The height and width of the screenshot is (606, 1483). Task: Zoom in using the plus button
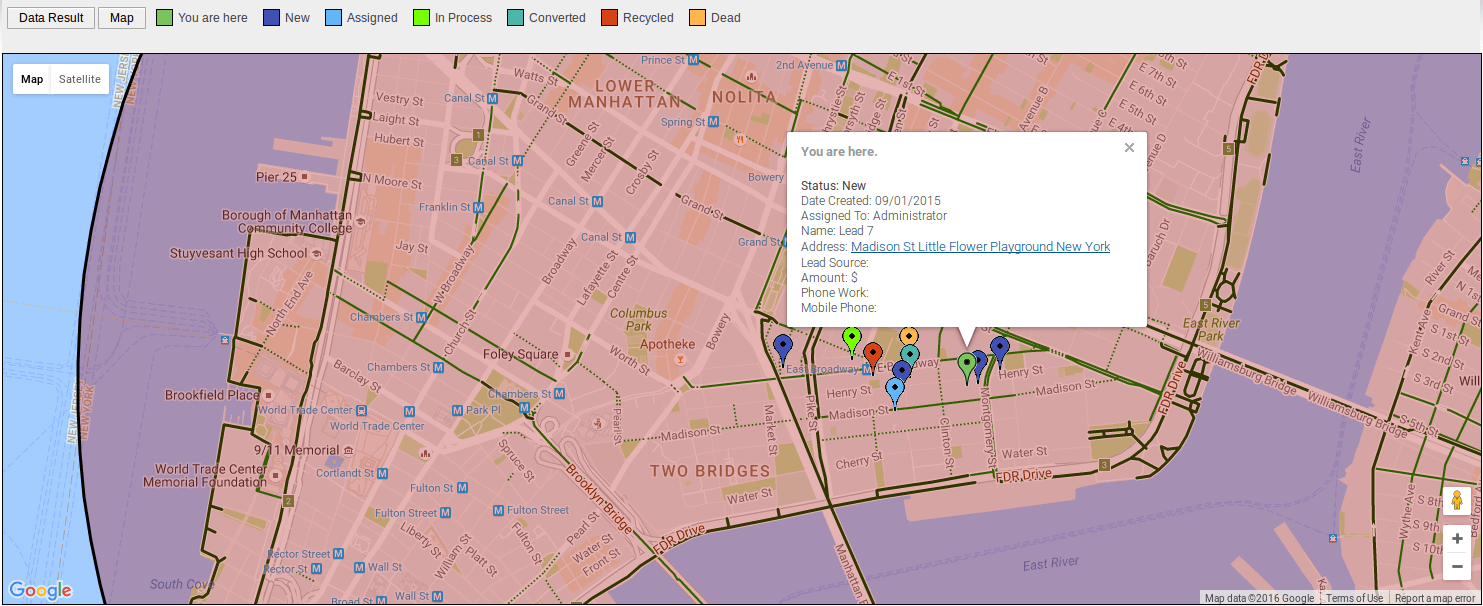(1457, 539)
